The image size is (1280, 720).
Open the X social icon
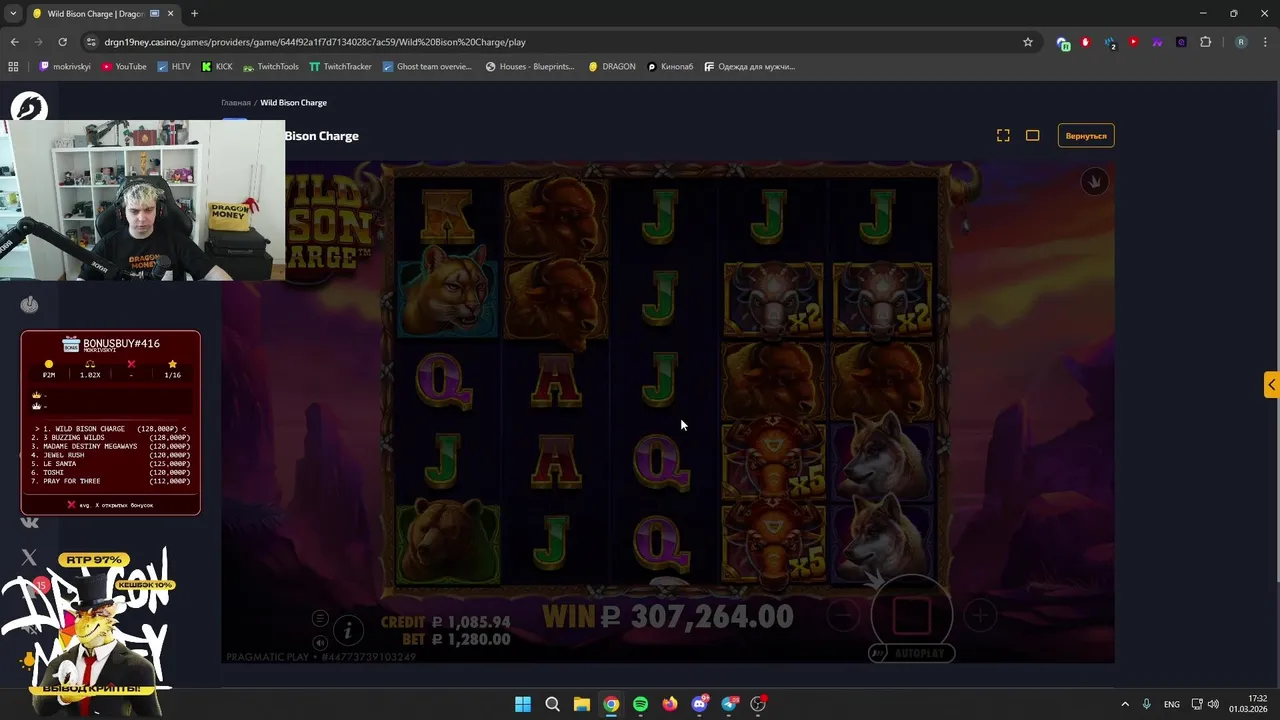(29, 557)
